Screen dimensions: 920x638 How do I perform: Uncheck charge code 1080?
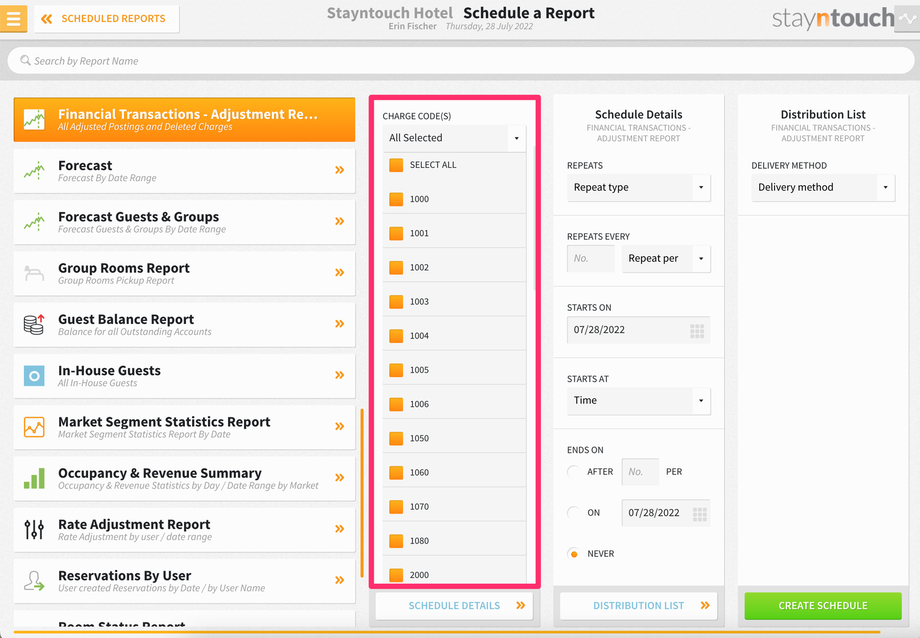click(396, 541)
